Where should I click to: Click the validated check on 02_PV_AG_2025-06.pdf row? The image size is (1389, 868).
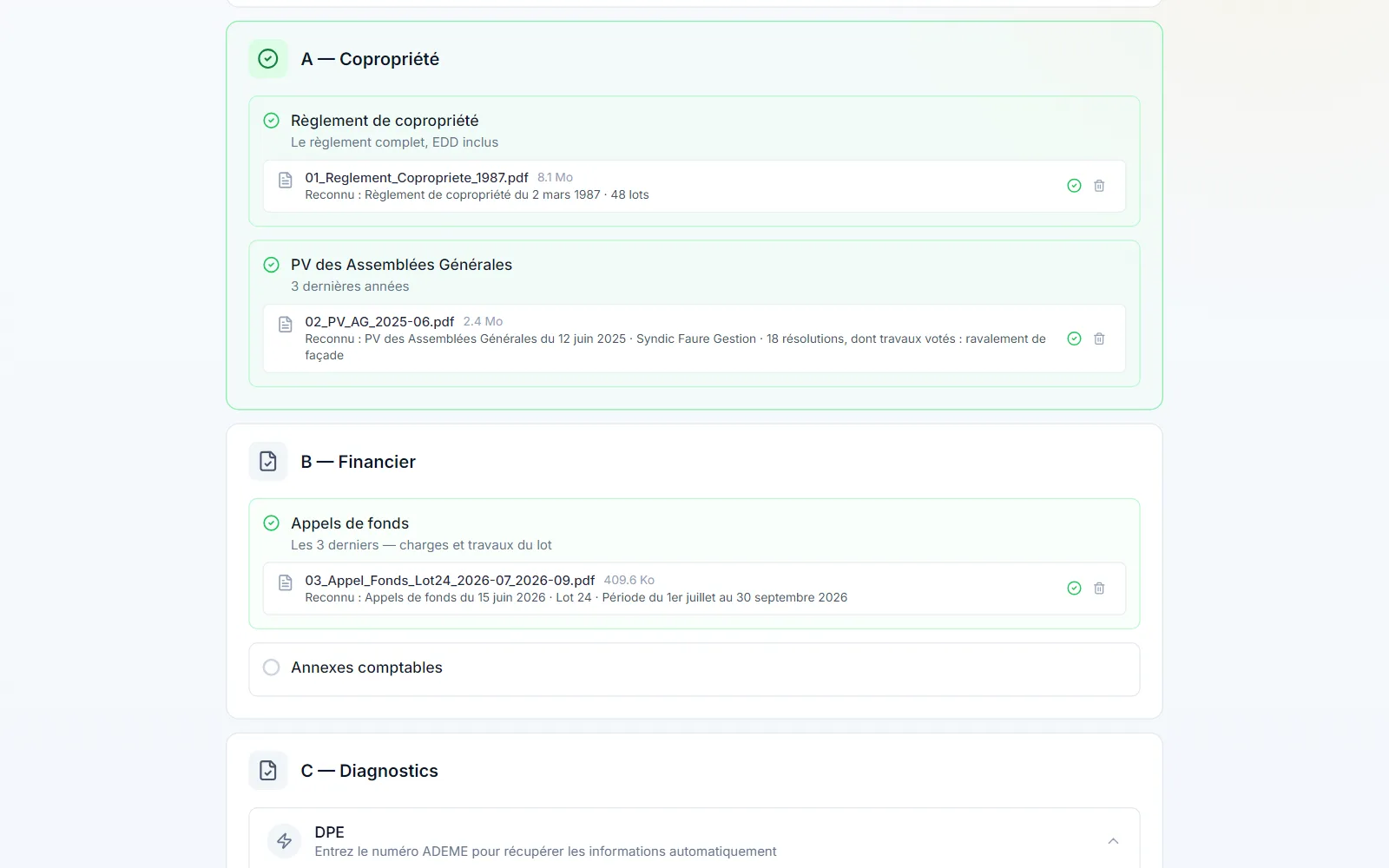(x=1074, y=339)
